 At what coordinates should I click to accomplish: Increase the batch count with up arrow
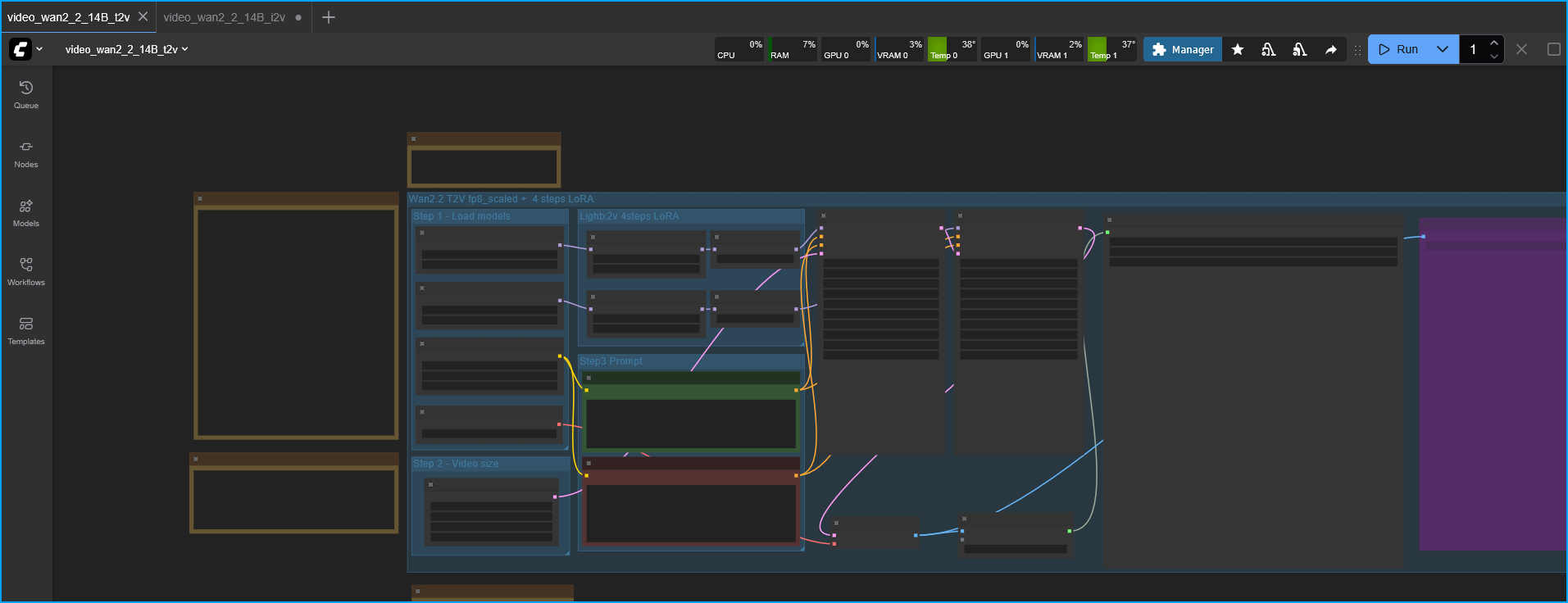tap(1494, 43)
